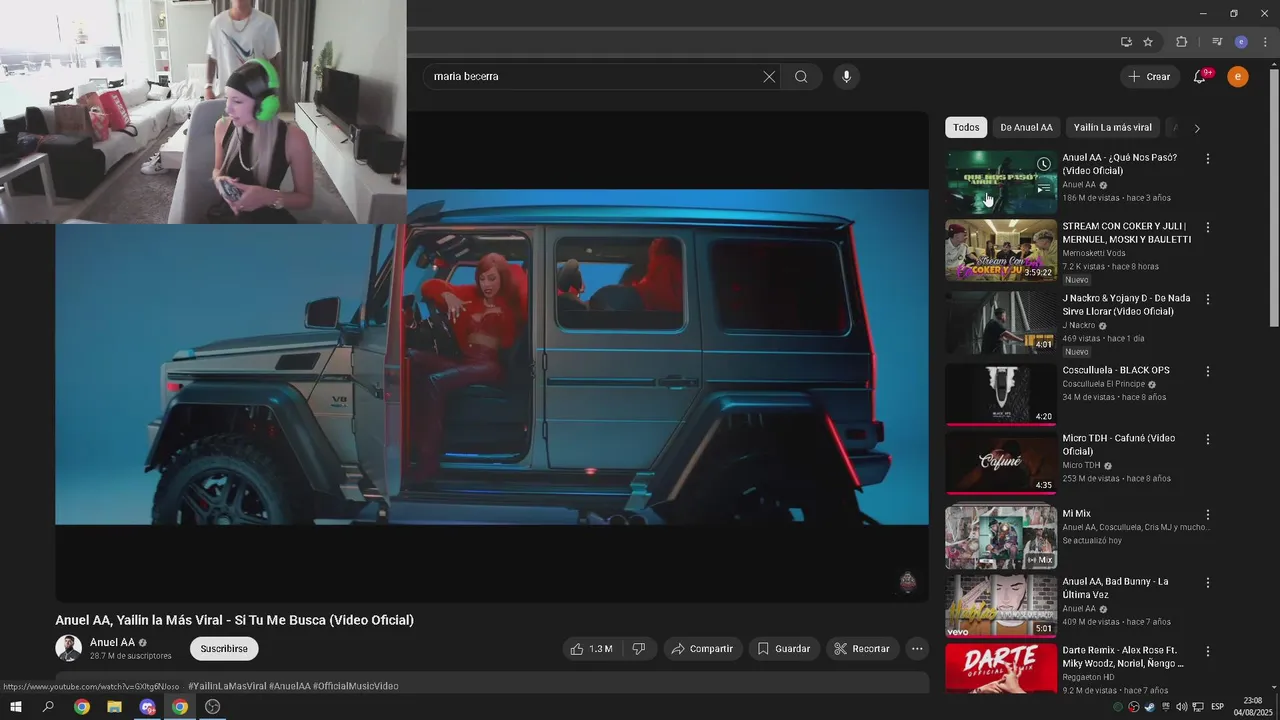This screenshot has height=720, width=1280.
Task: Open options for Cosculluela BLACK OPS
Action: click(x=1208, y=371)
